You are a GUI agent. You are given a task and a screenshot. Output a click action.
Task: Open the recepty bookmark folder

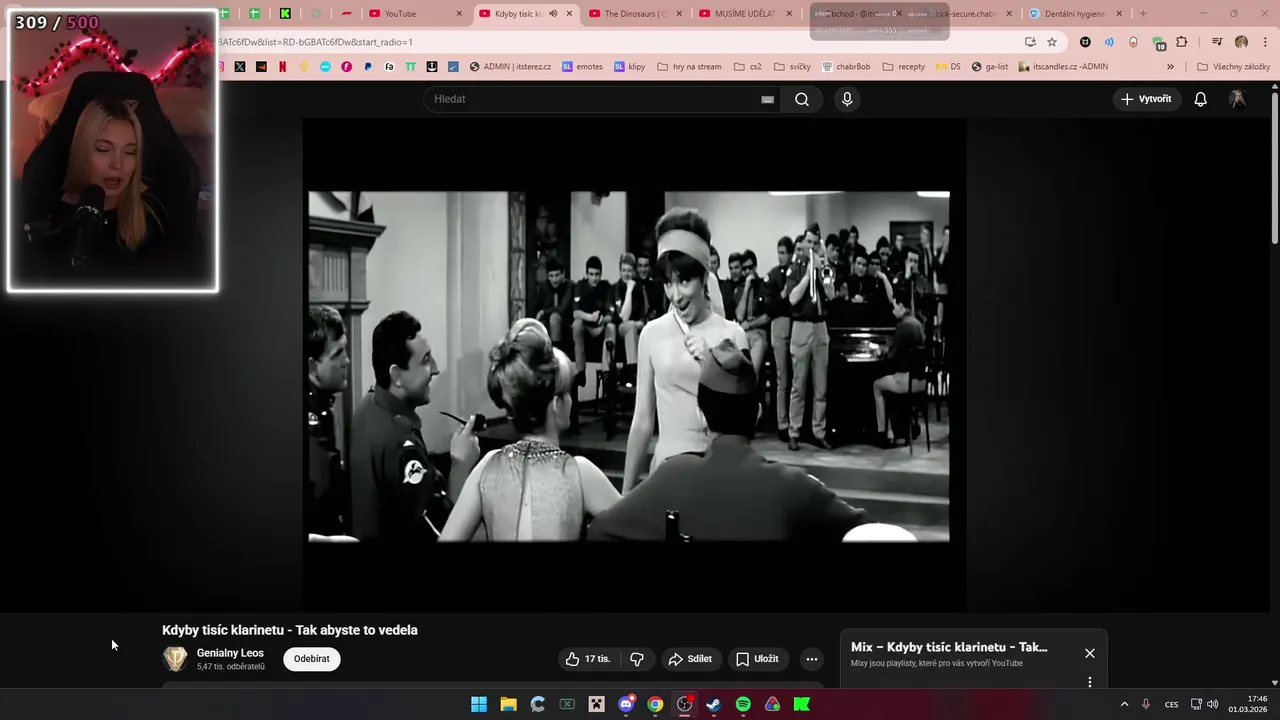point(903,67)
